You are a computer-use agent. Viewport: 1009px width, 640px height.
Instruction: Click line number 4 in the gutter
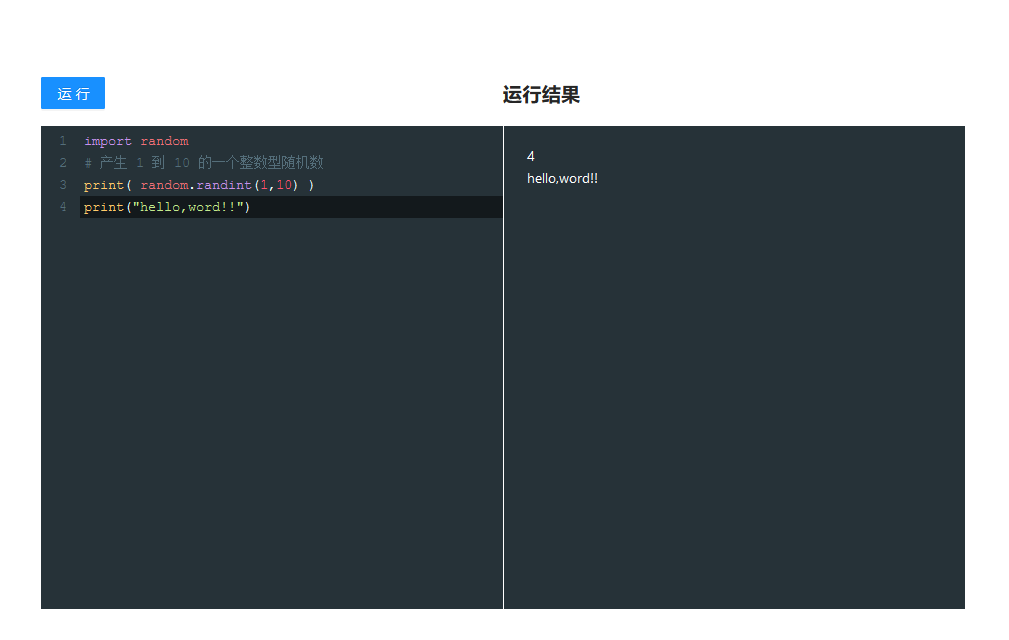pyautogui.click(x=62, y=206)
